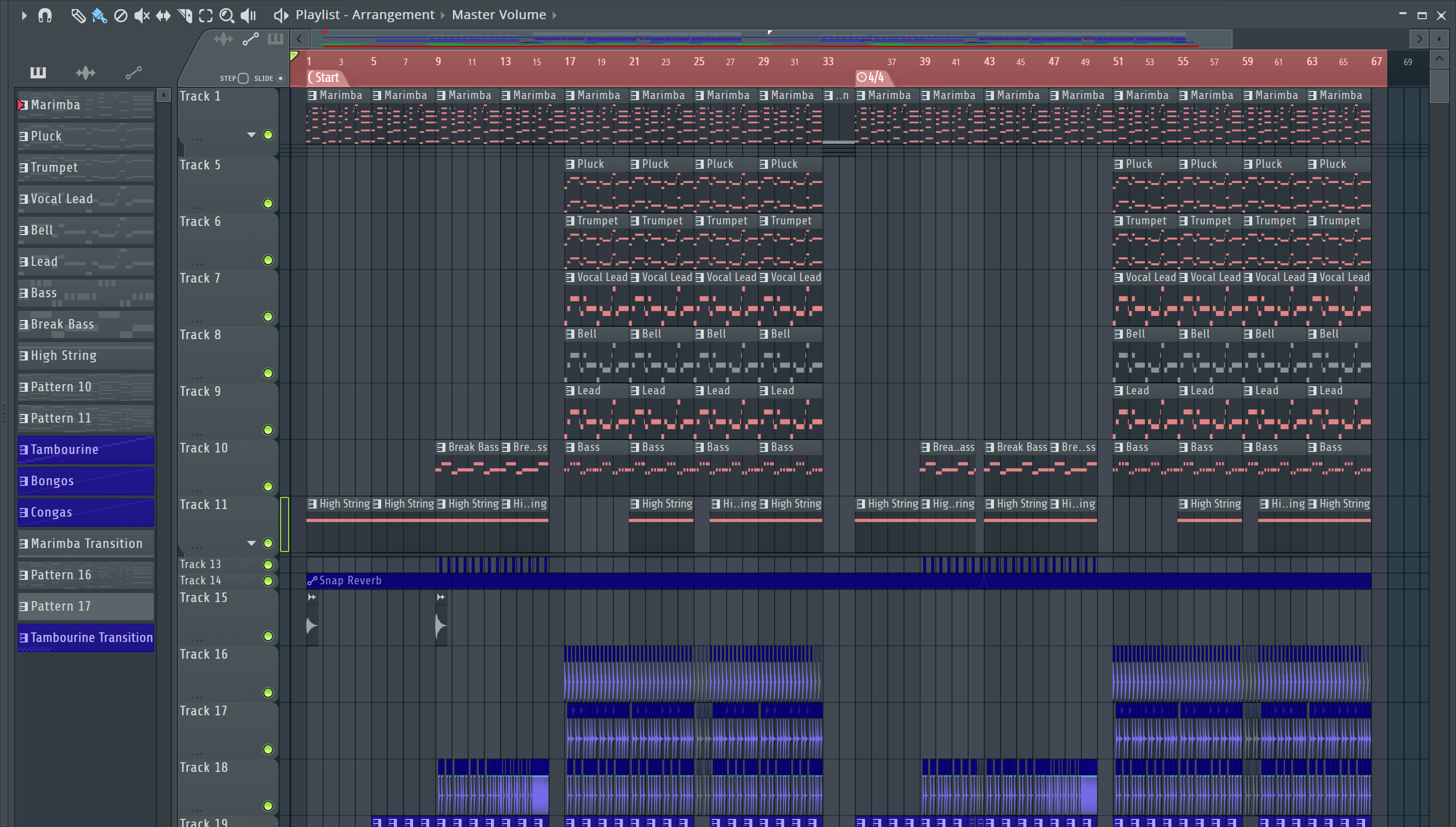
Task: Click piano keys icon in track header tab
Action: (276, 39)
